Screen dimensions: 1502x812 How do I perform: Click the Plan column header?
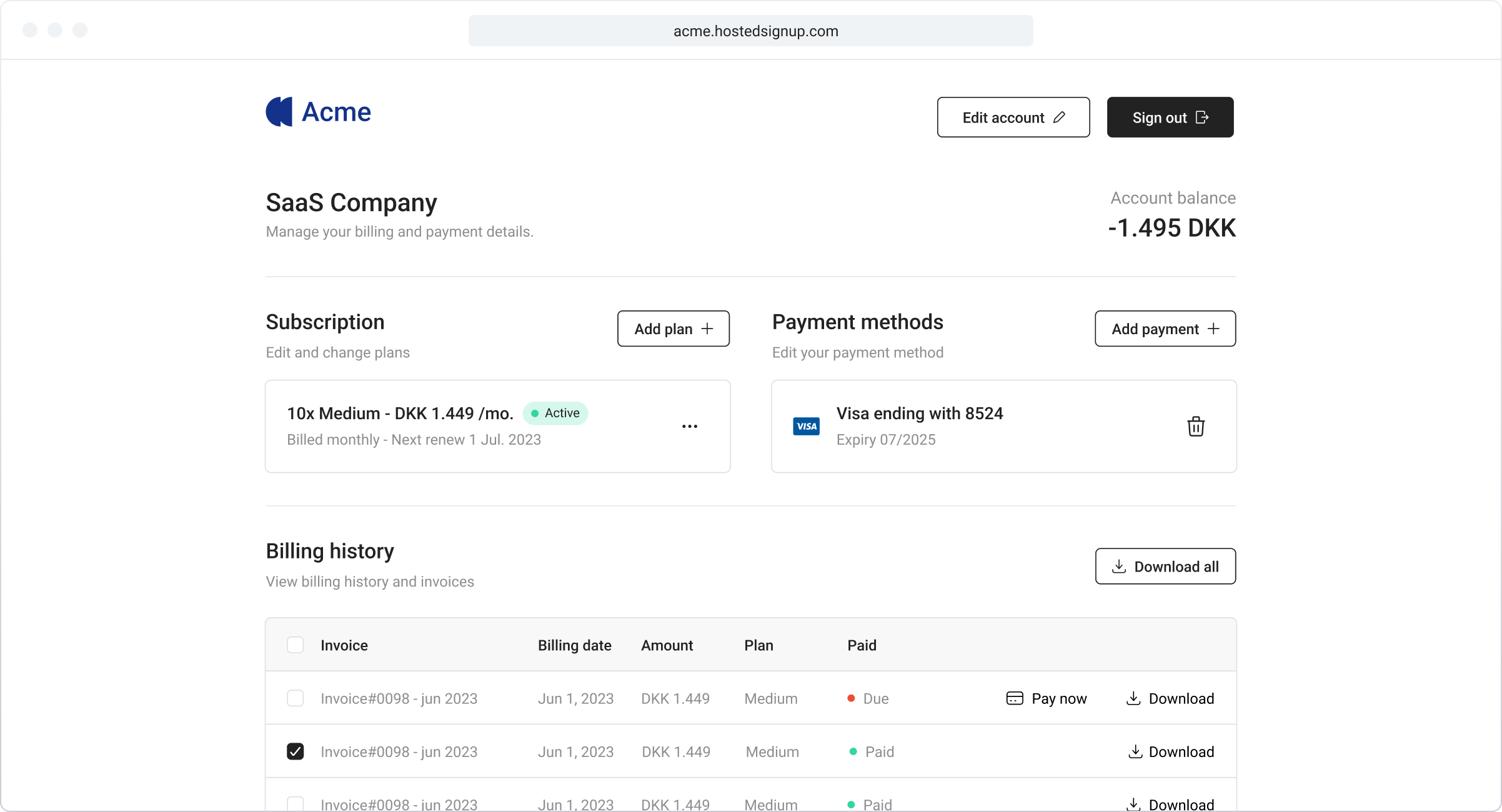758,645
